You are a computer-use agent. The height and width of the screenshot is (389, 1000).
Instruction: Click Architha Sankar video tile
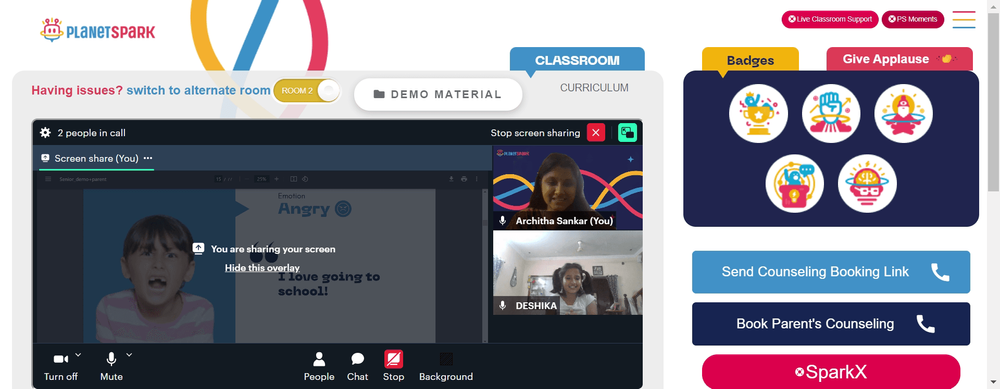coord(568,187)
